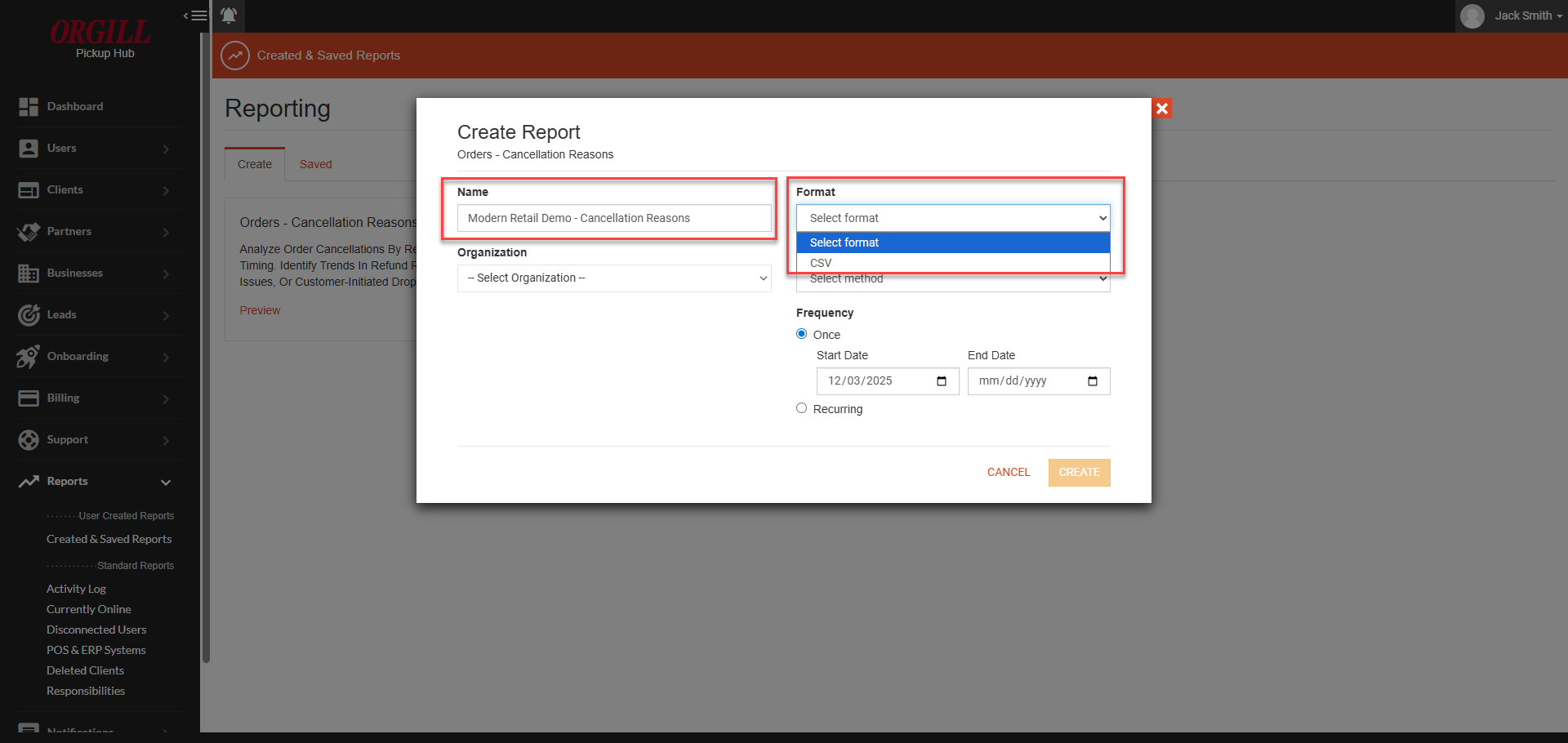The image size is (1568, 743).
Task: Expand the Clients sidebar chevron
Action: pos(166,190)
